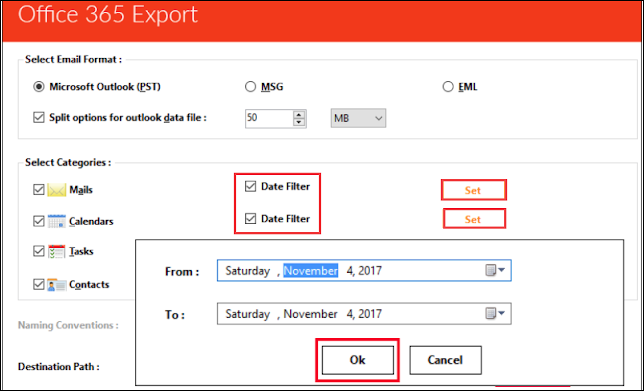Toggle the Mails Date Filter checkbox
Viewport: 644px width, 391px height.
[250, 186]
